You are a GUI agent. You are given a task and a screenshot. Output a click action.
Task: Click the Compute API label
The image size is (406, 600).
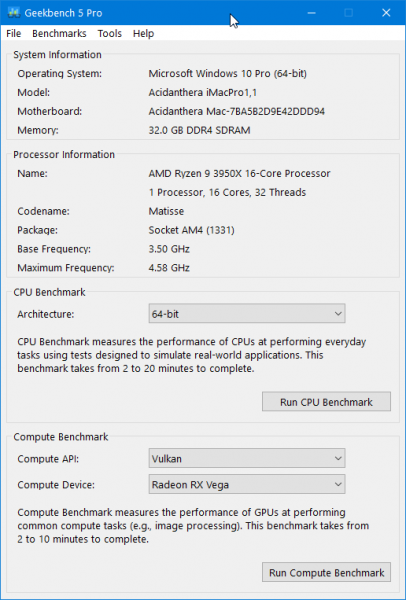47,458
